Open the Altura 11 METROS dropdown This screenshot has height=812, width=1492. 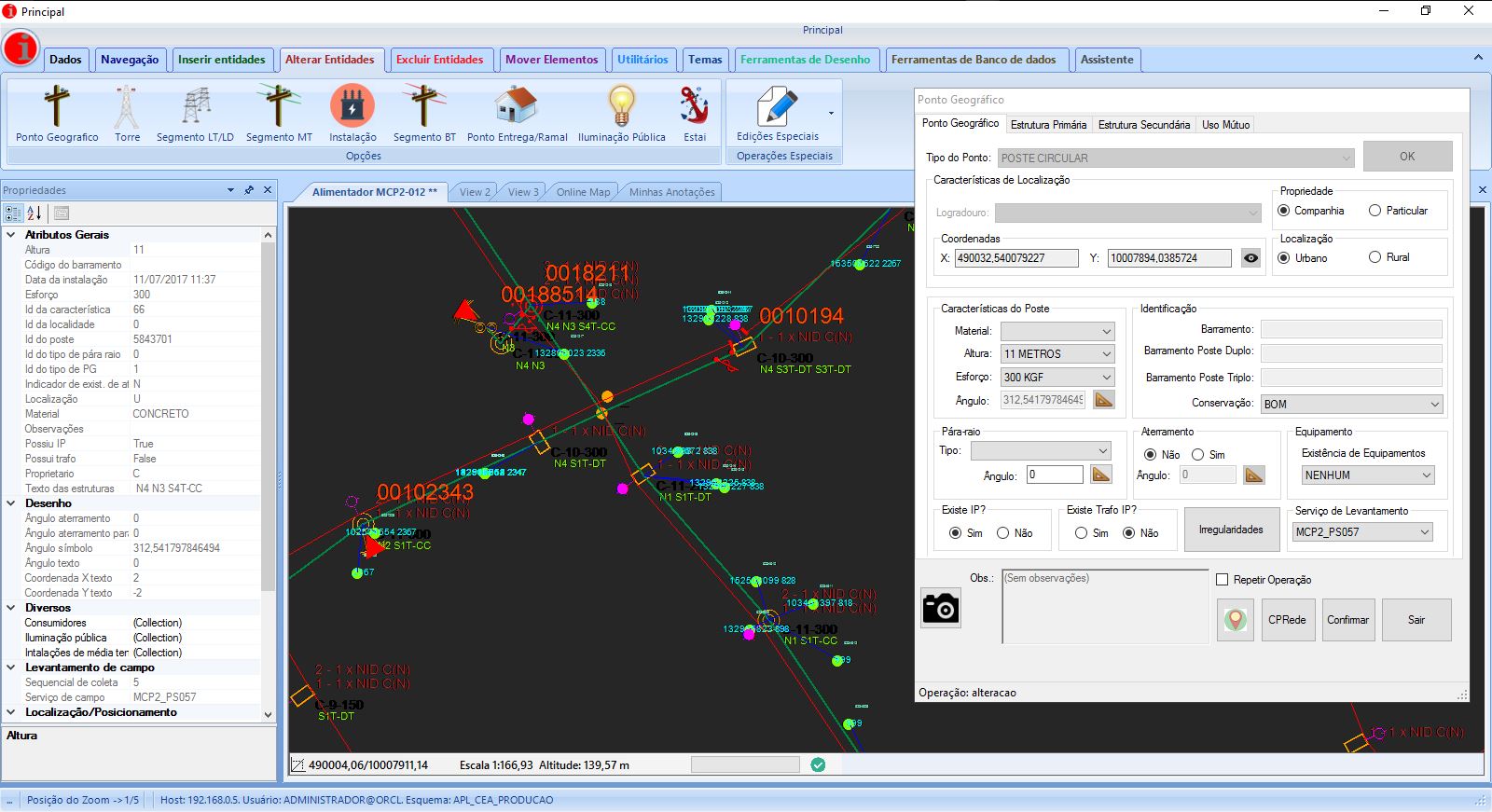pyautogui.click(x=1057, y=354)
